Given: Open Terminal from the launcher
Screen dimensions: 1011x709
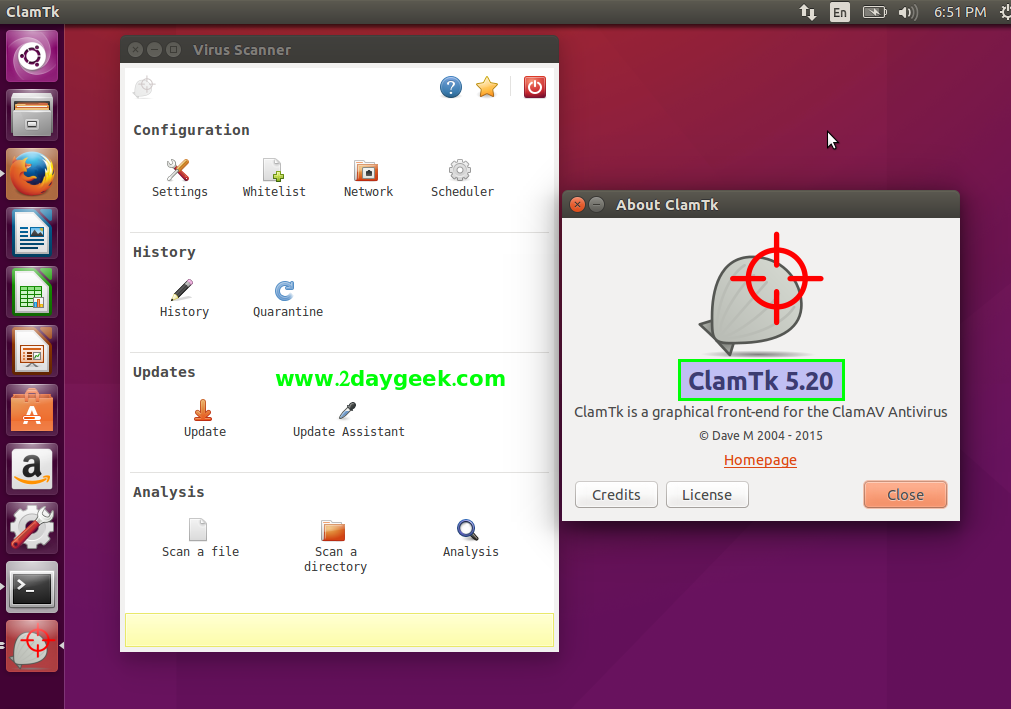Looking at the screenshot, I should click(x=32, y=587).
